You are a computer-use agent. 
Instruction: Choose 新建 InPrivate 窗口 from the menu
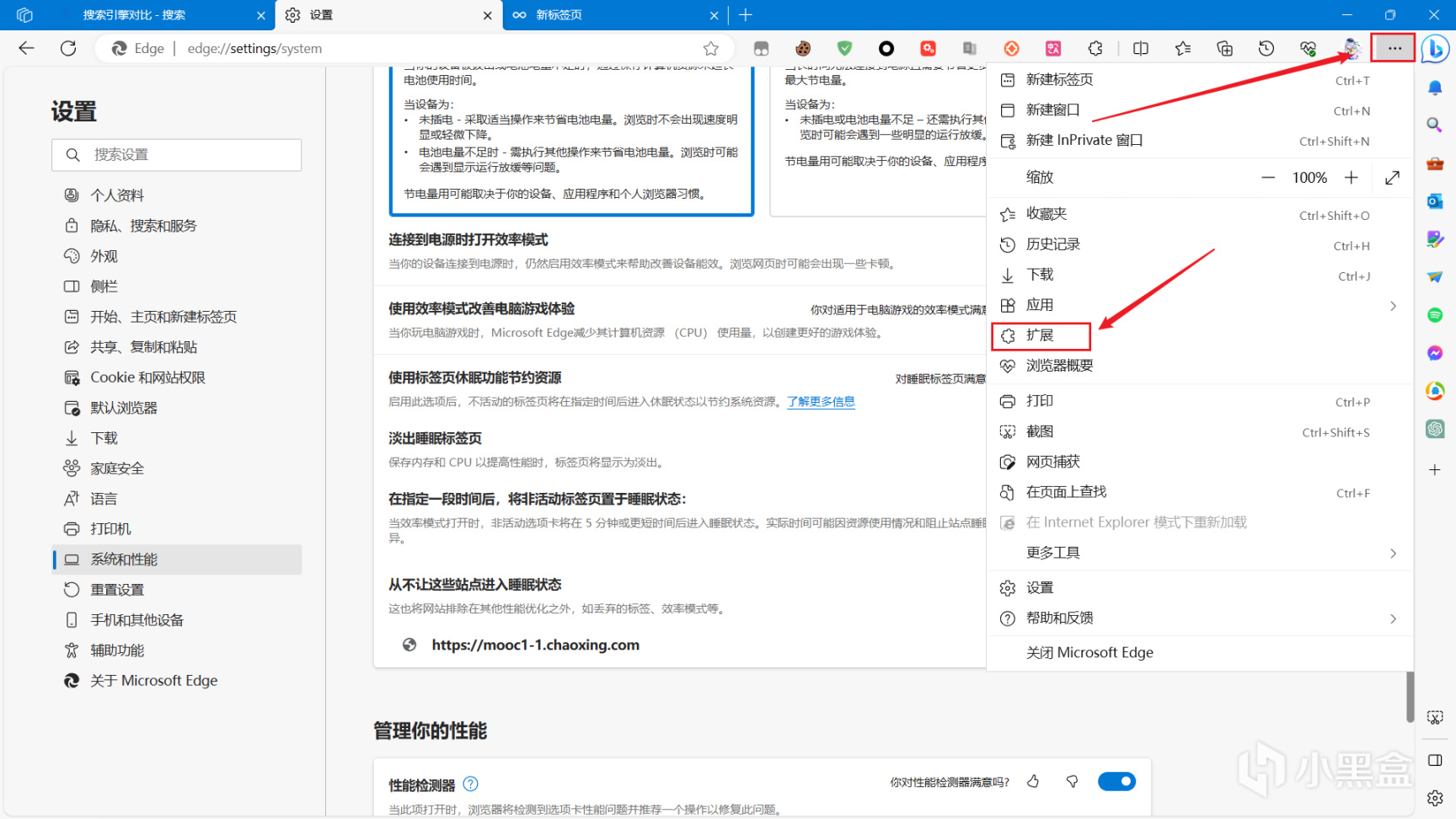pyautogui.click(x=1200, y=141)
